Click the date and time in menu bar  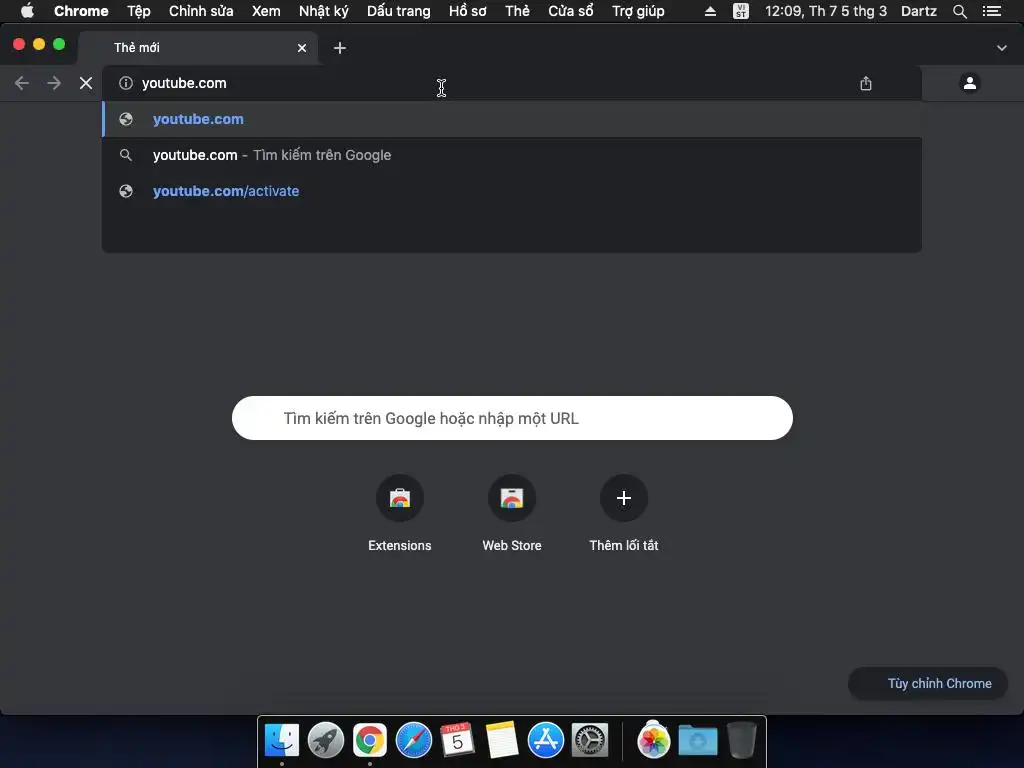pos(826,11)
